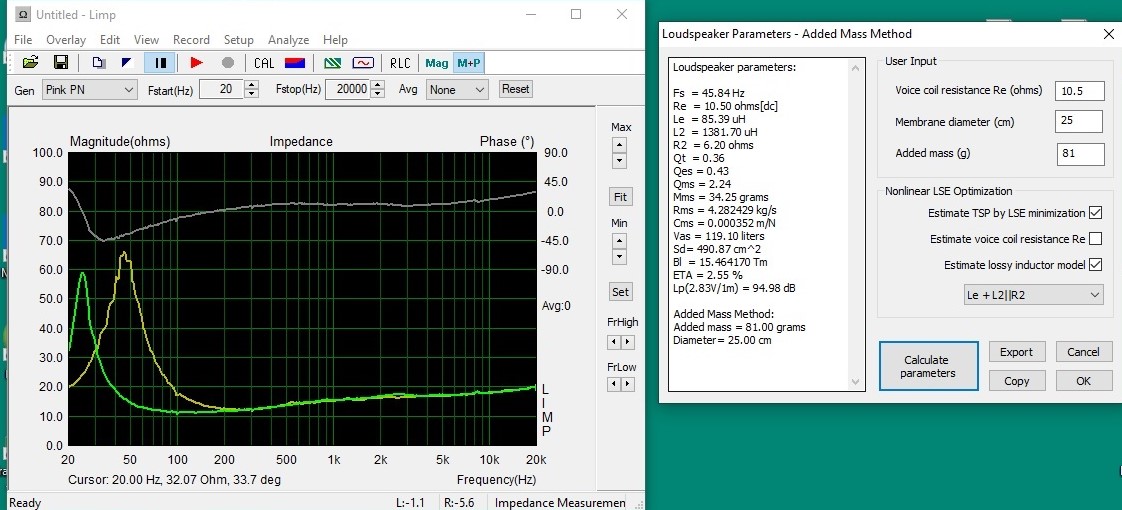Lower graph Min with the down arrow
Viewport: 1122px width, 510px height.
(x=620, y=257)
